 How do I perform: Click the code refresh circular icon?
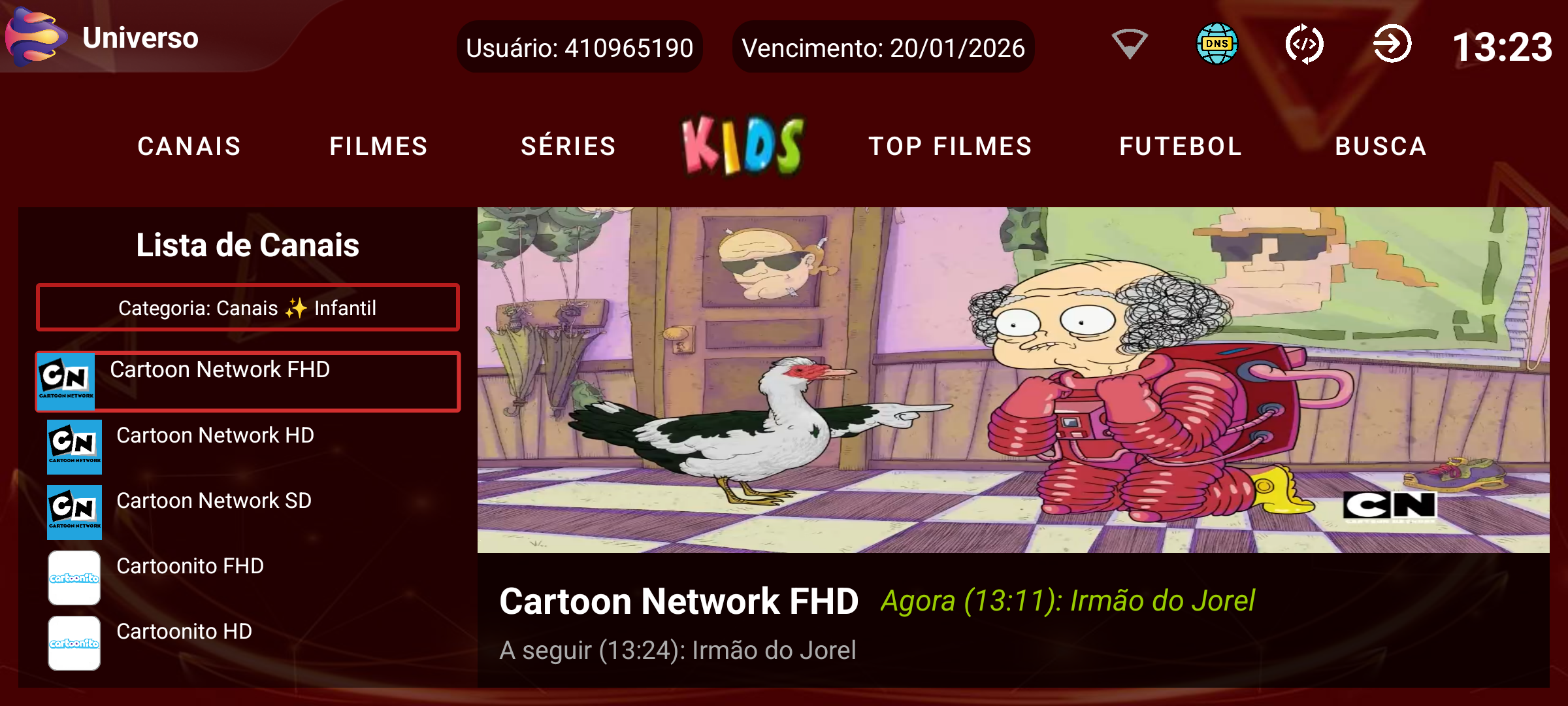(x=1304, y=44)
